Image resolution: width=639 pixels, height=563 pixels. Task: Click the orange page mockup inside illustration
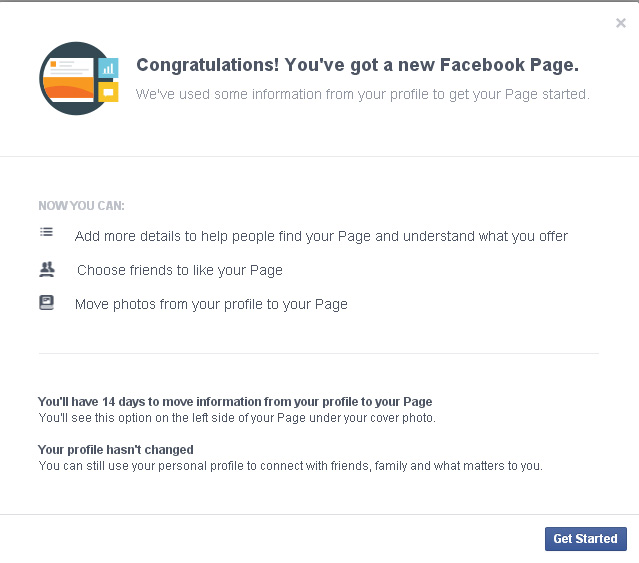point(68,80)
